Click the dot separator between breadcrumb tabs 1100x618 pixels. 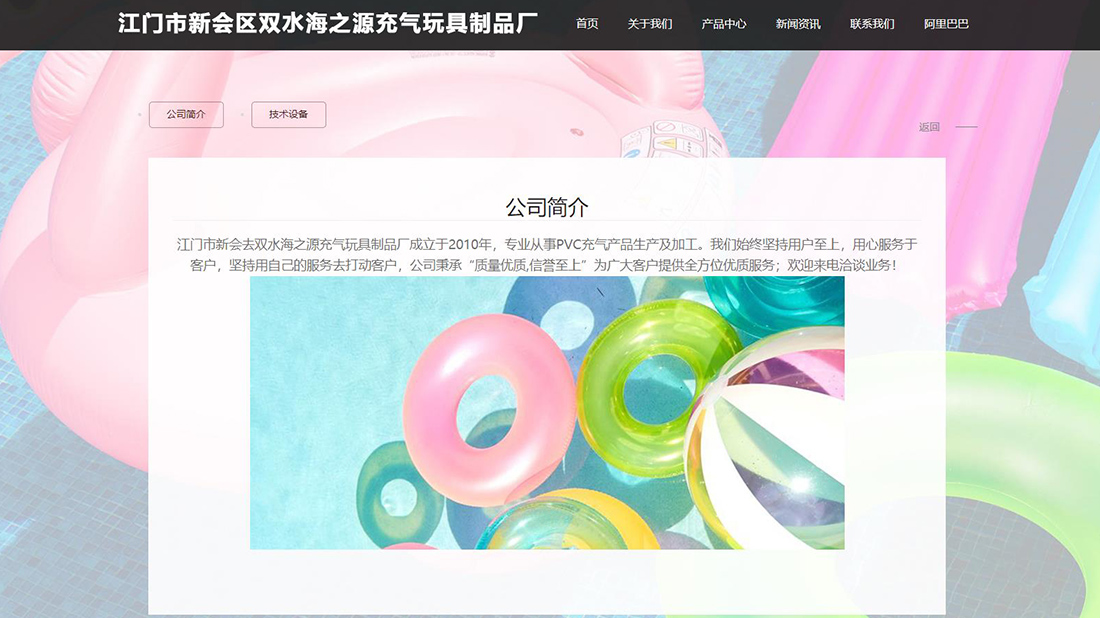click(x=240, y=114)
